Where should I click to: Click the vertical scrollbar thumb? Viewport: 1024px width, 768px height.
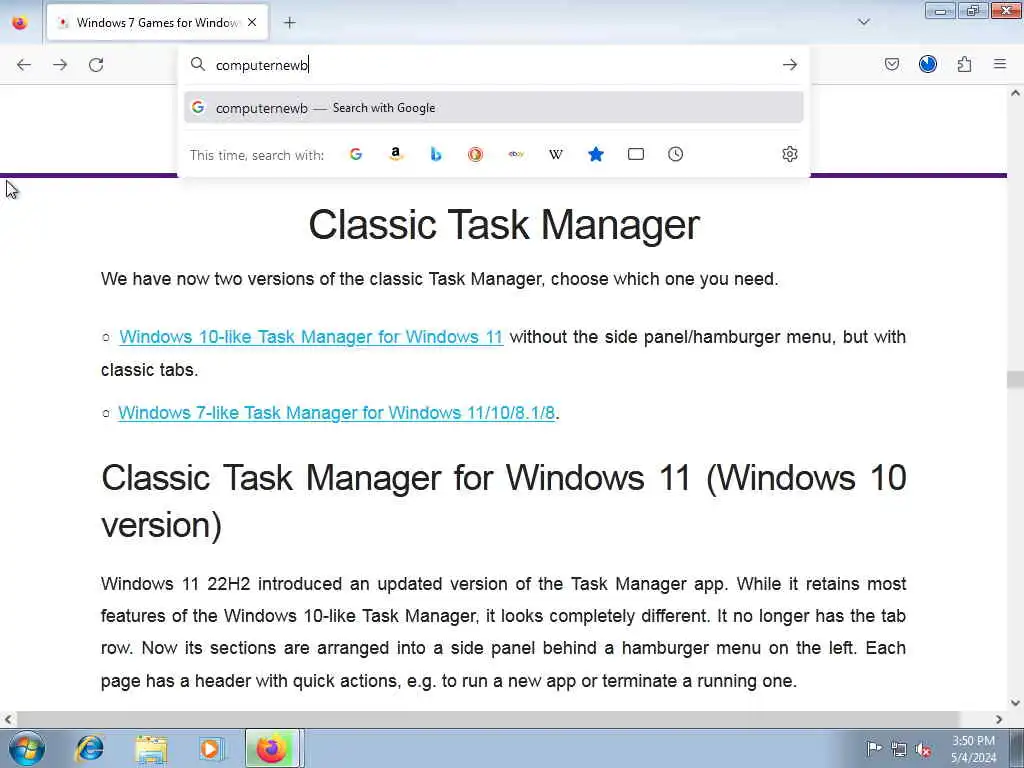(1015, 379)
